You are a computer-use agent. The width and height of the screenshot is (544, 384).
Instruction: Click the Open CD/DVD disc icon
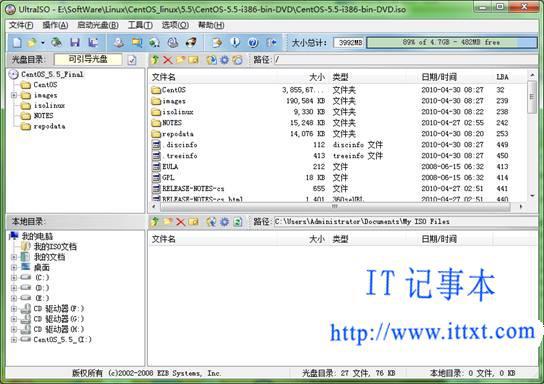[56, 42]
